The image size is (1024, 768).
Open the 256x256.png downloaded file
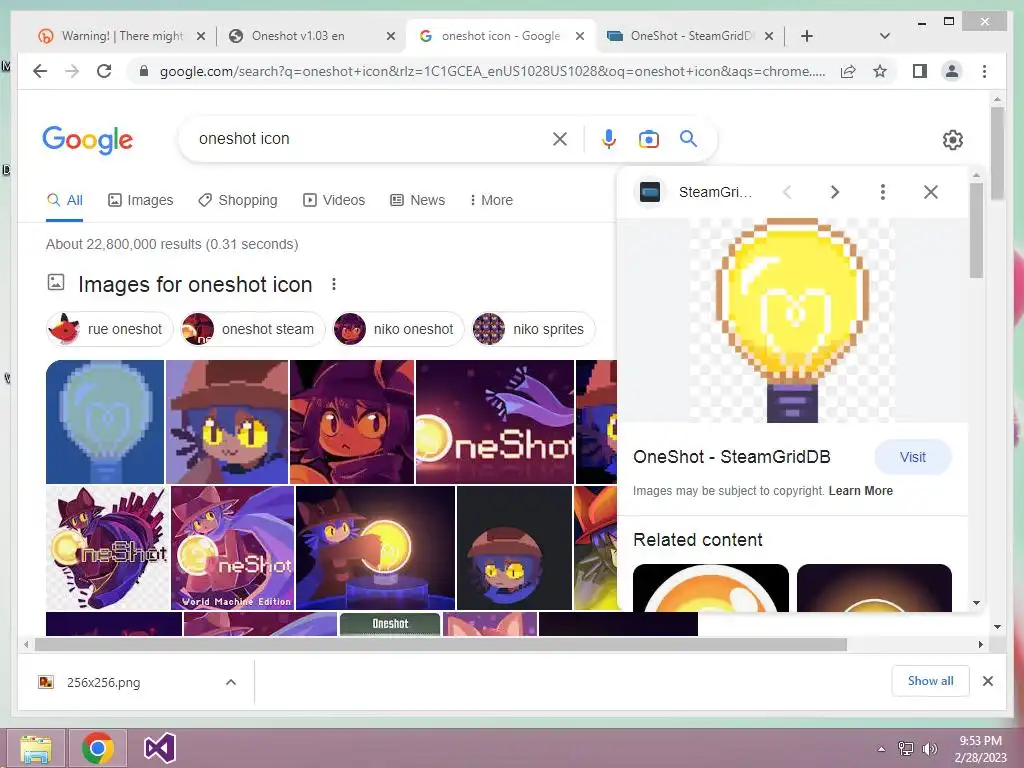103,682
